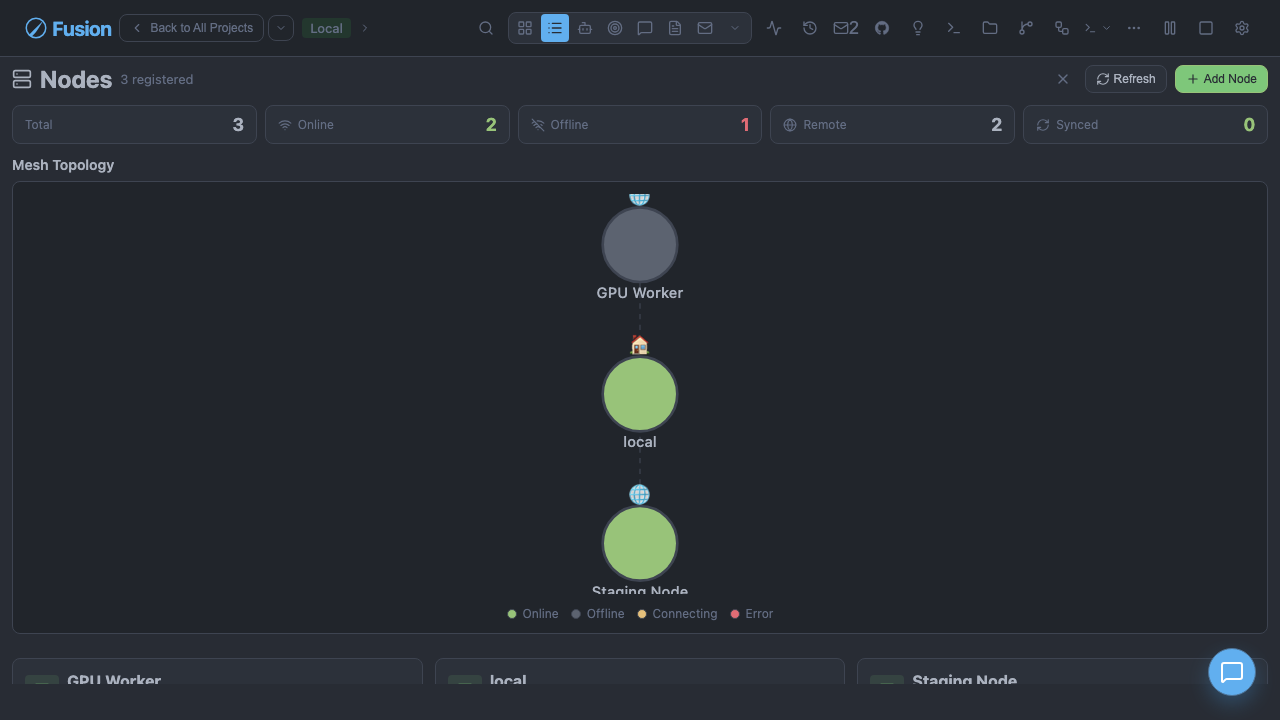Expand the view switcher overflow chevron
1280x720 pixels.
point(735,28)
